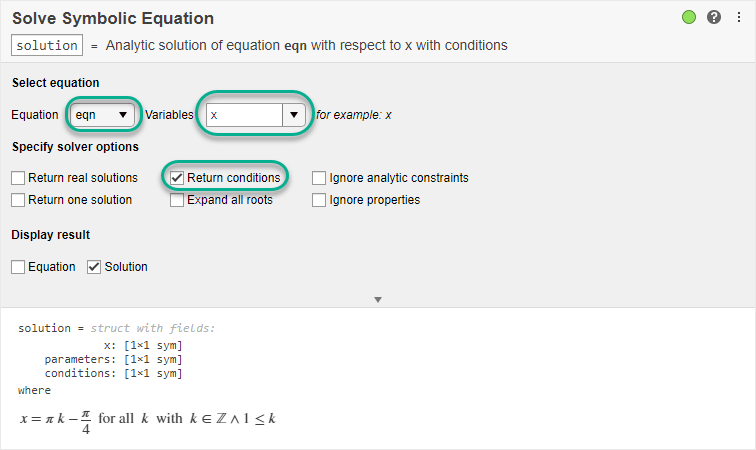Click the rendered x = πk − π/4 formula

pyautogui.click(x=147, y=418)
